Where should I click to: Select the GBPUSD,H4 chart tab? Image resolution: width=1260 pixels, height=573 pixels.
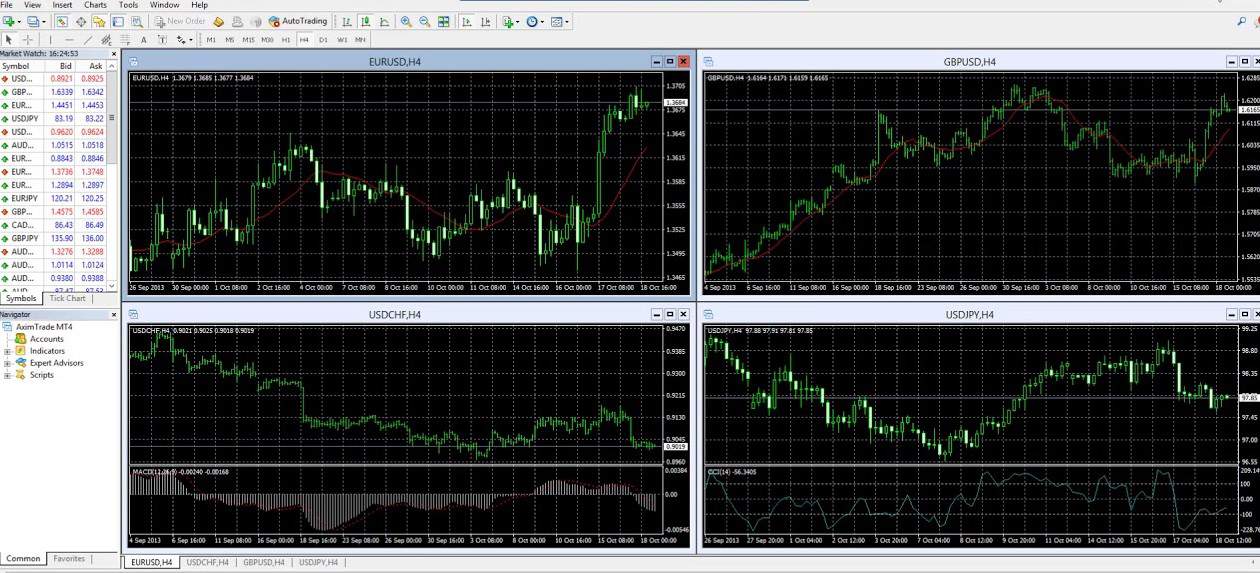[264, 563]
